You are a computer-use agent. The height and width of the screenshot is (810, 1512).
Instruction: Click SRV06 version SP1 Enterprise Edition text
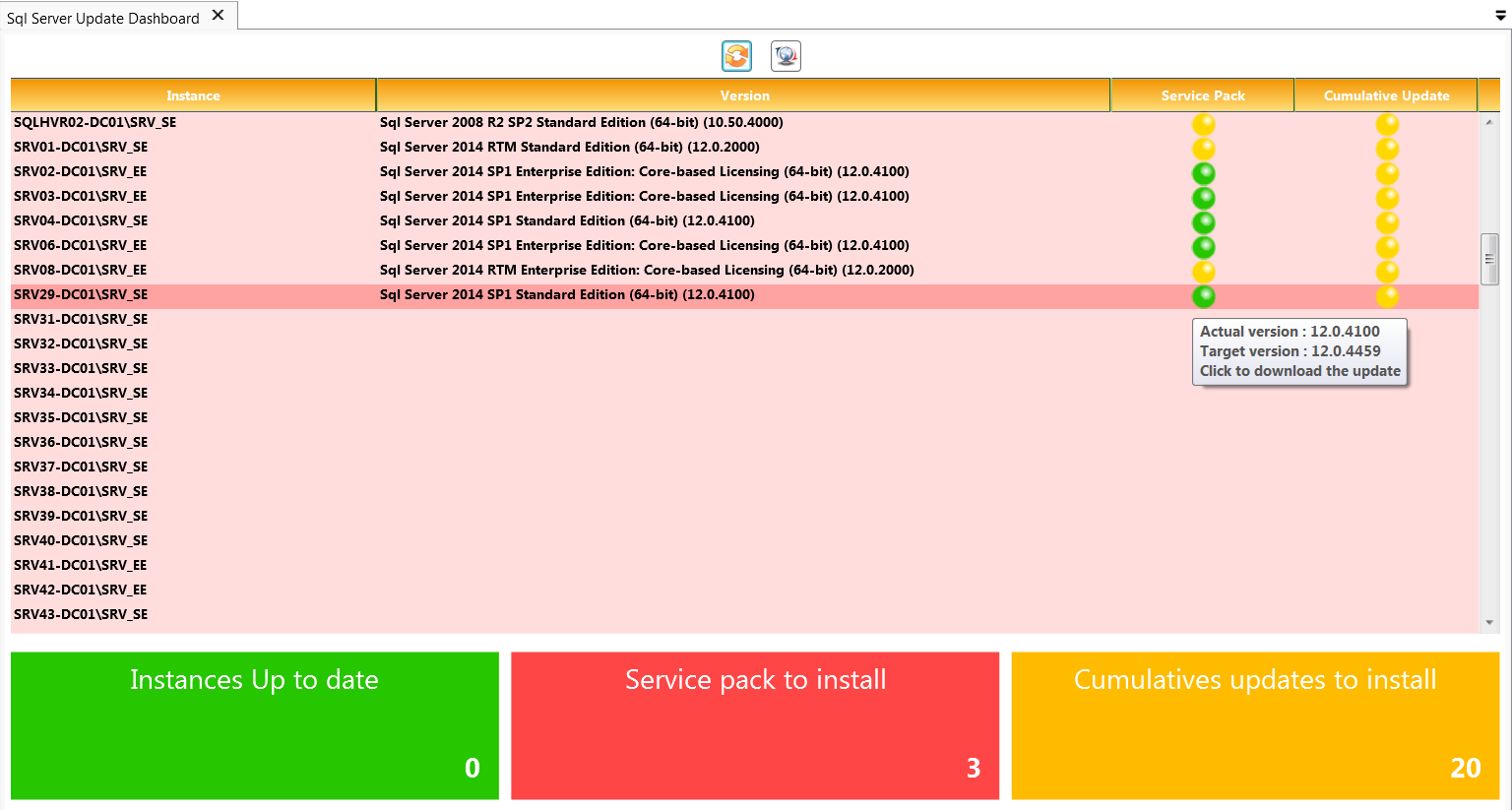pyautogui.click(x=645, y=245)
